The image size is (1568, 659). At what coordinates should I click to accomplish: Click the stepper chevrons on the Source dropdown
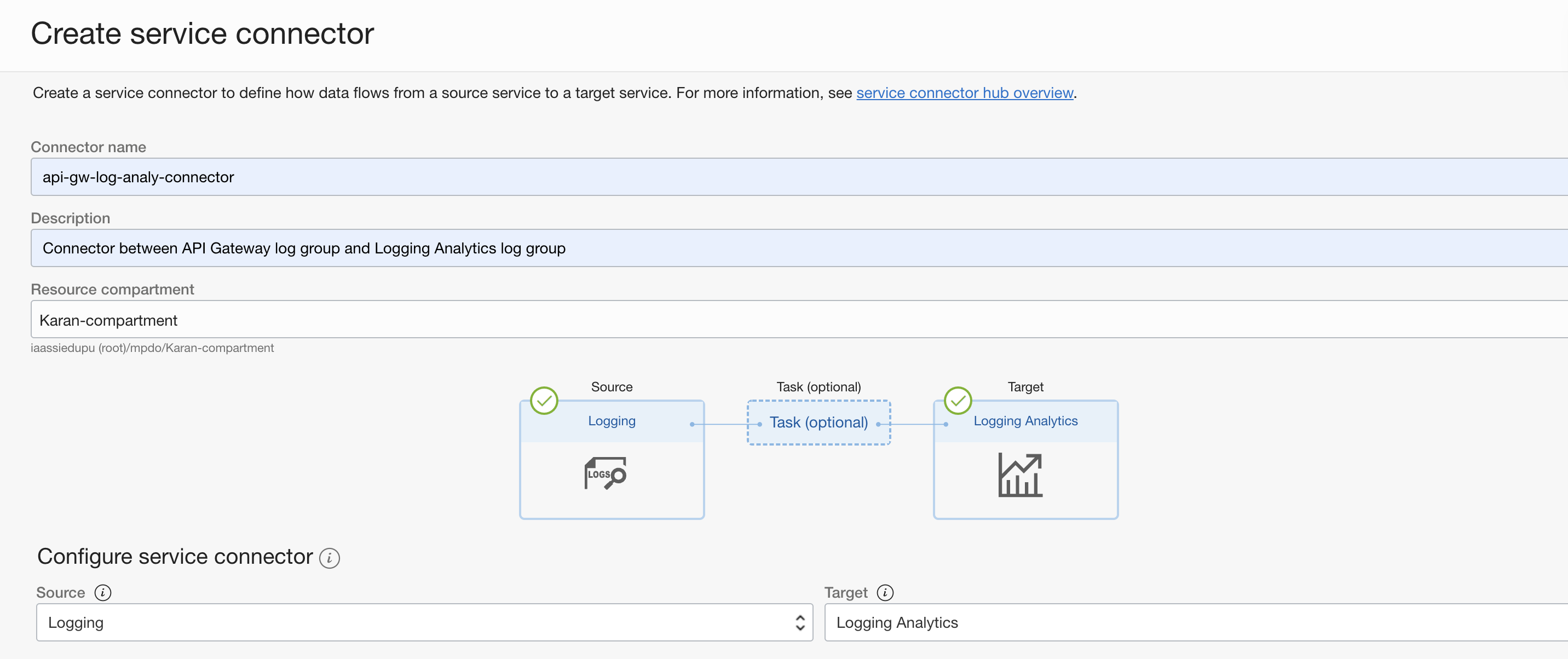pos(800,622)
